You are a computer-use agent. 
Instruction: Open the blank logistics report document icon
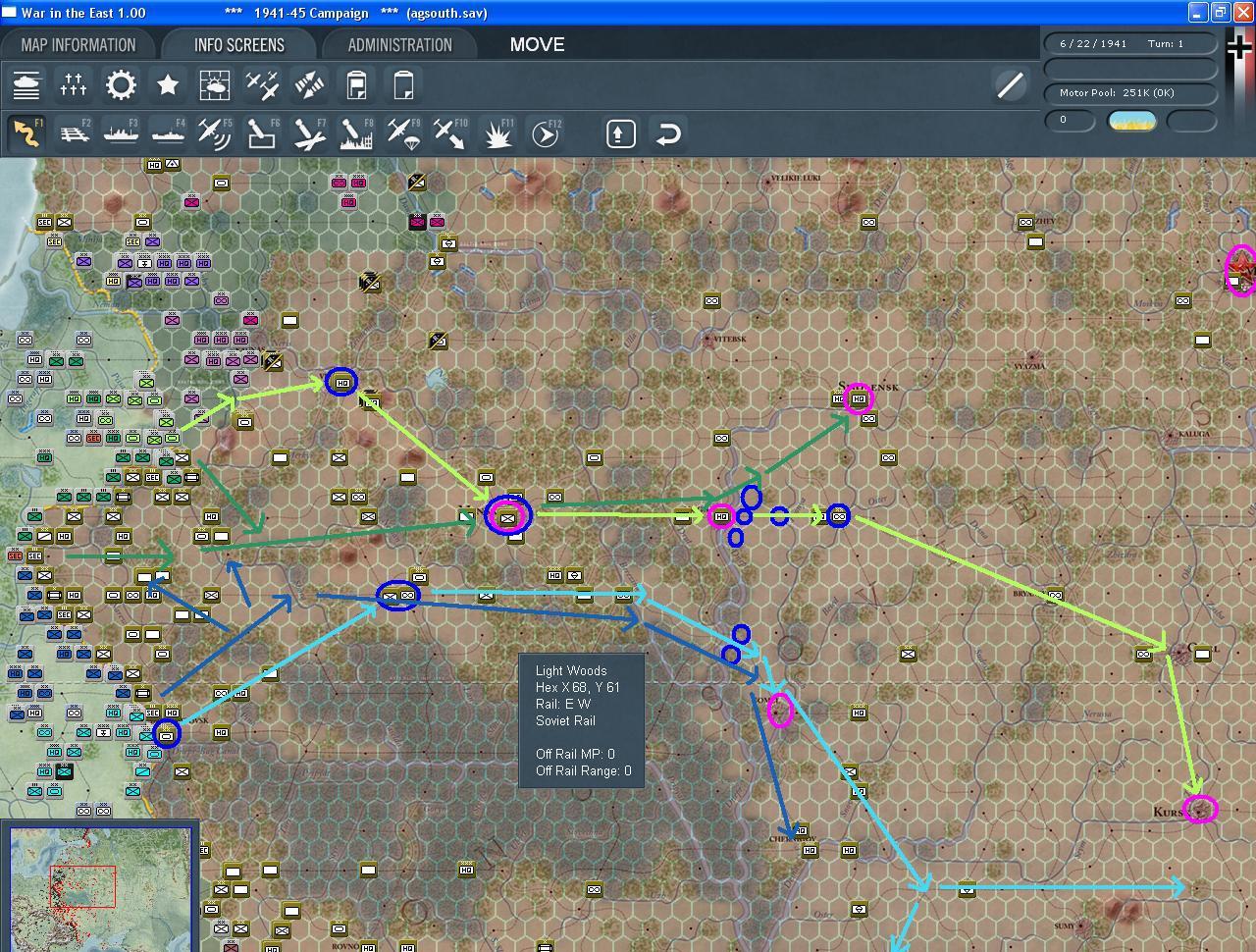click(x=403, y=85)
